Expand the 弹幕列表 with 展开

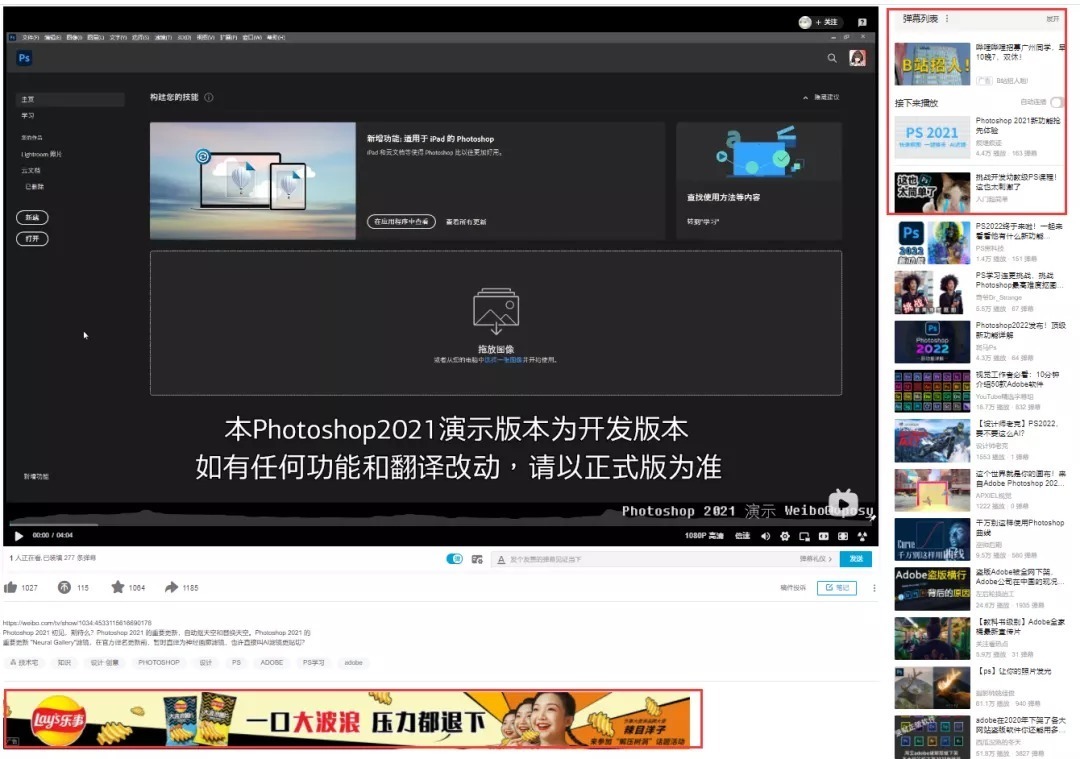click(1052, 19)
